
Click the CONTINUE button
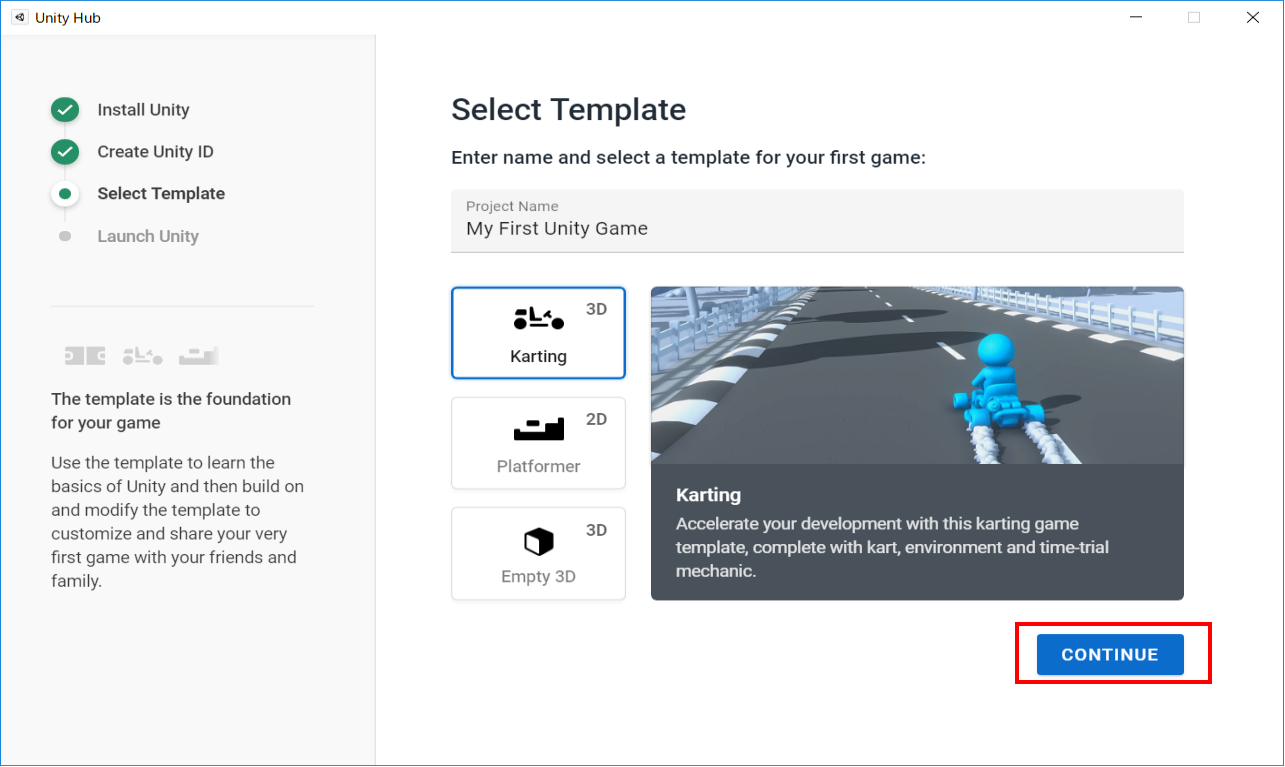(1110, 654)
